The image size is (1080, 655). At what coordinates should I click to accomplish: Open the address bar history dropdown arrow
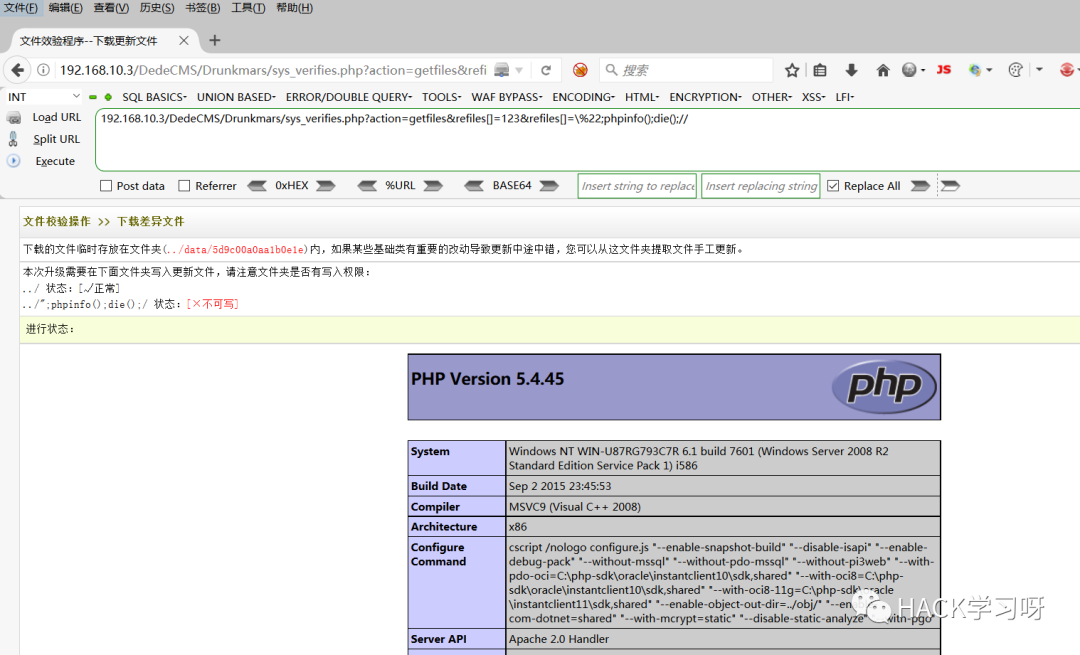(x=519, y=70)
